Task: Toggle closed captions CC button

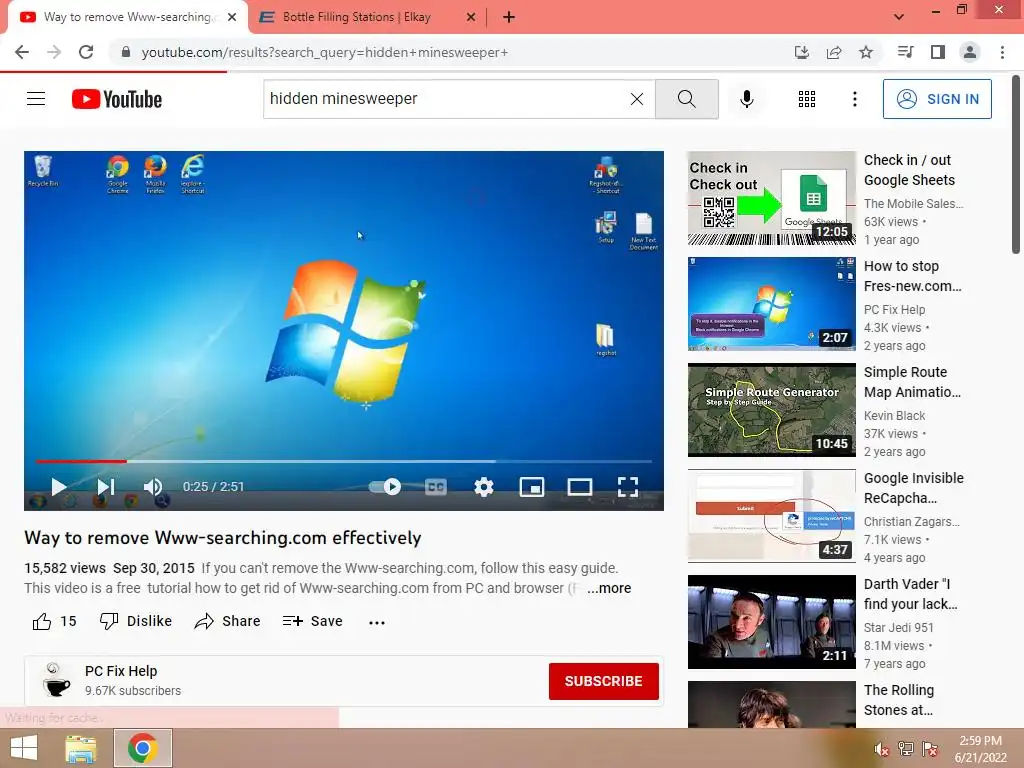Action: tap(436, 487)
